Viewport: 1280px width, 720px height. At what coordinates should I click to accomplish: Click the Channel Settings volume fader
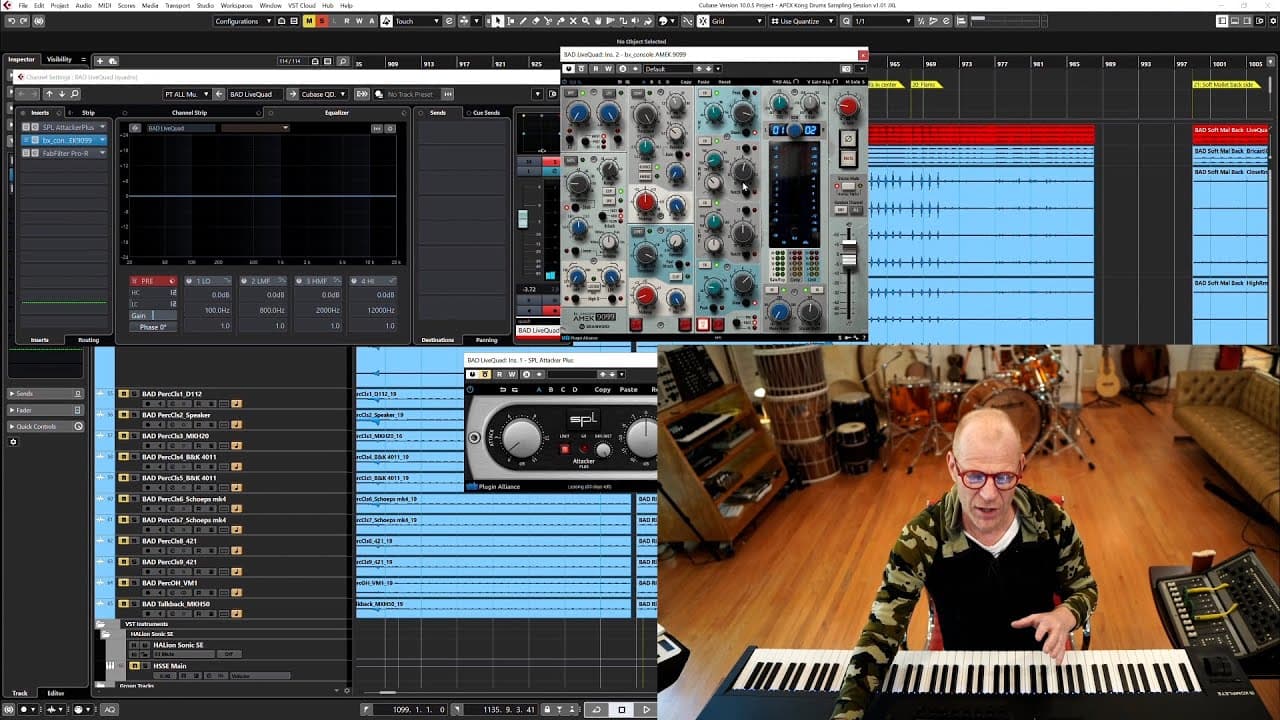click(522, 219)
